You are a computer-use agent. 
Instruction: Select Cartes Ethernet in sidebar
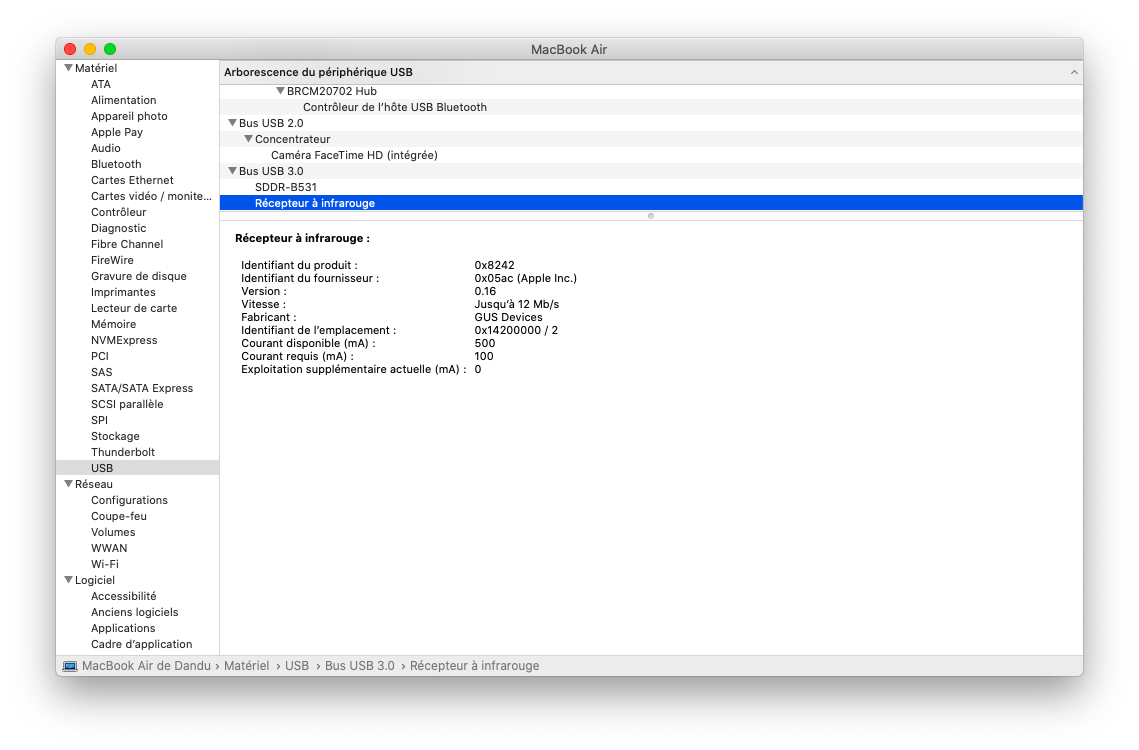tap(132, 180)
